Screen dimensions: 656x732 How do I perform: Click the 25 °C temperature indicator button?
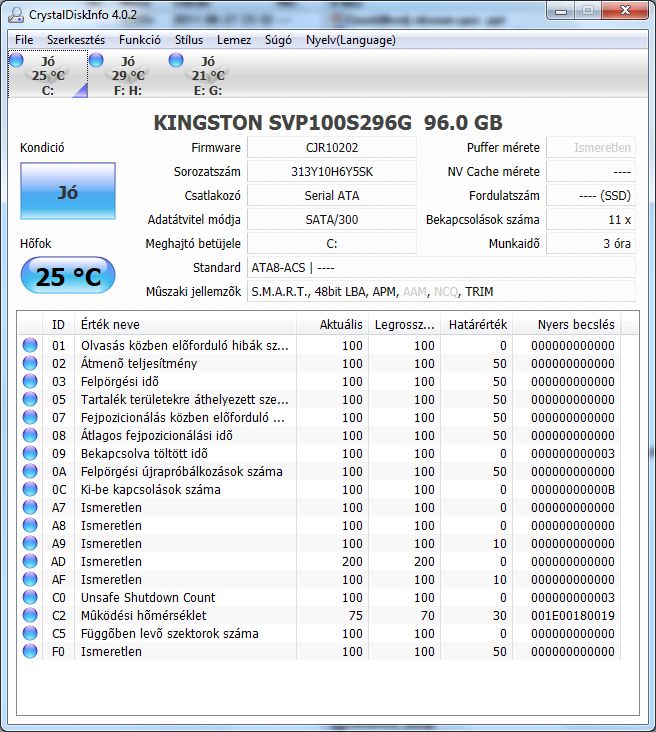(x=68, y=276)
